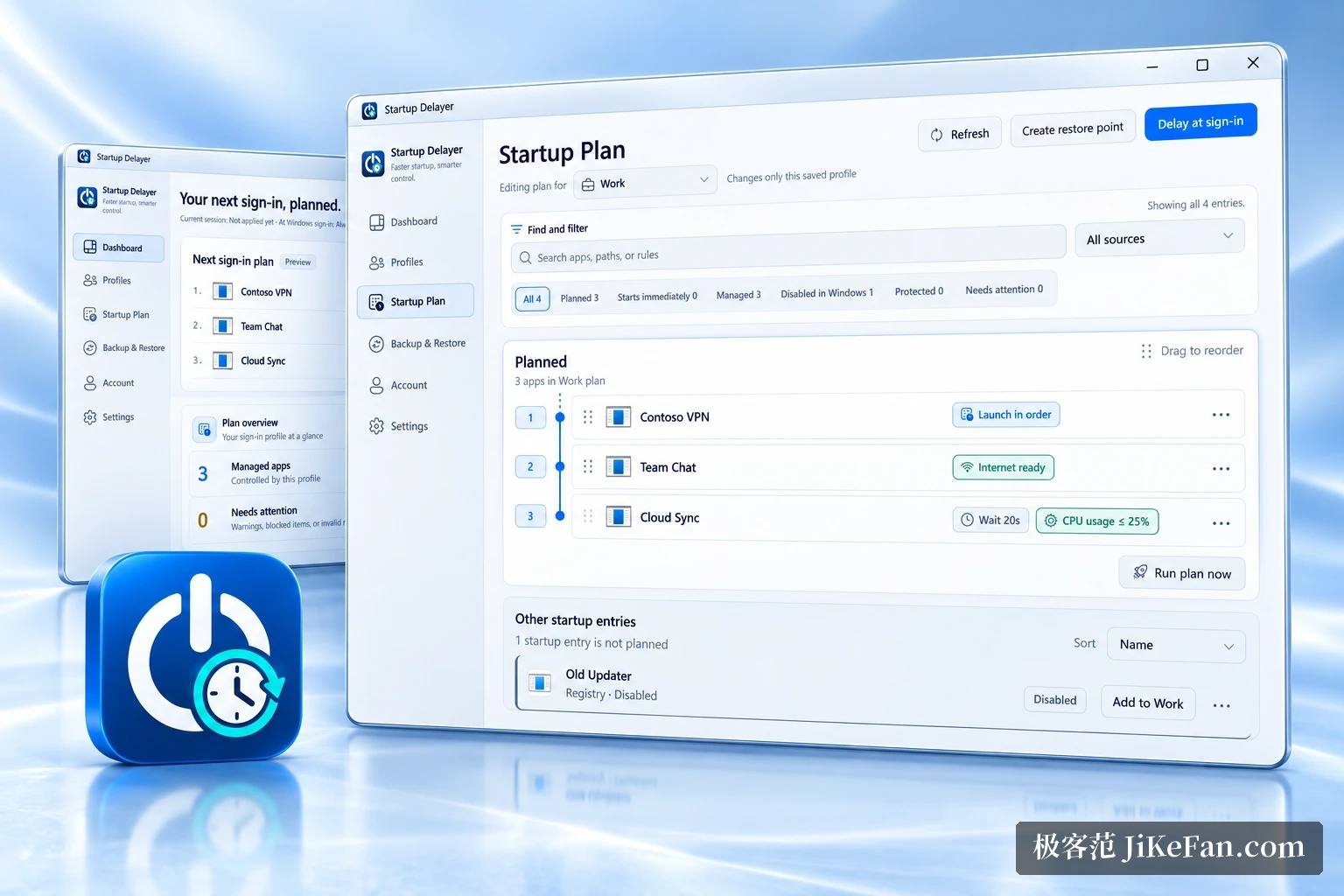Screen dimensions: 1344x896
Task: Click the Startup Delayer icon in the front title bar
Action: (x=369, y=110)
